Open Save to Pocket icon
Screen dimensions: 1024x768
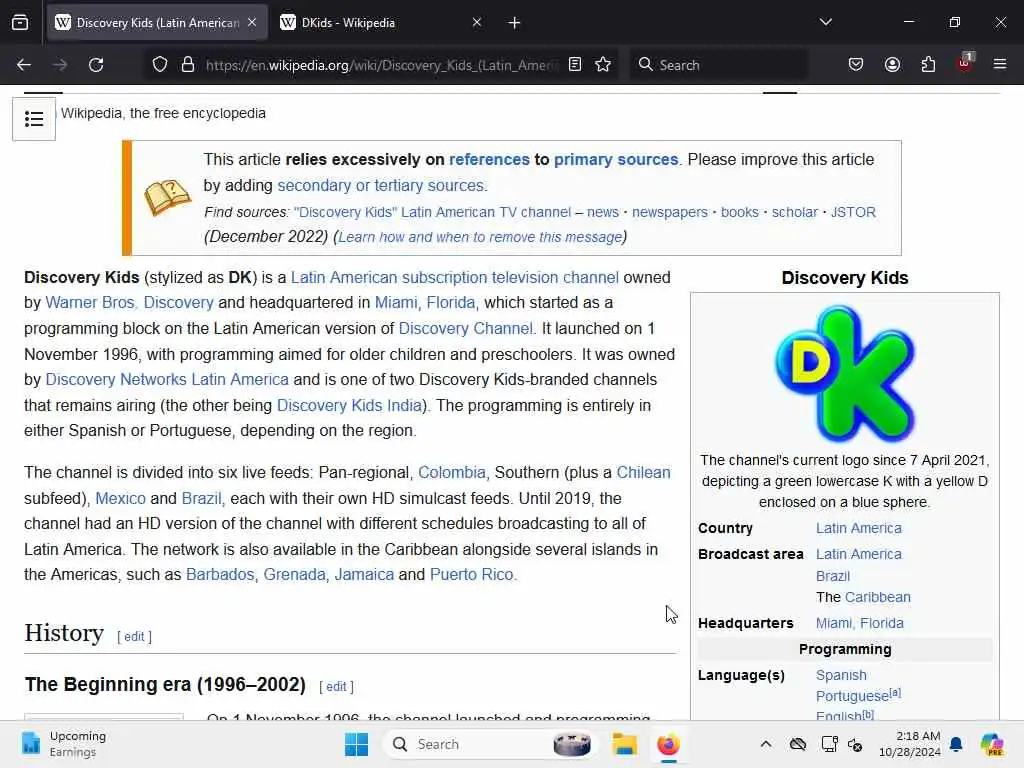[x=856, y=65]
